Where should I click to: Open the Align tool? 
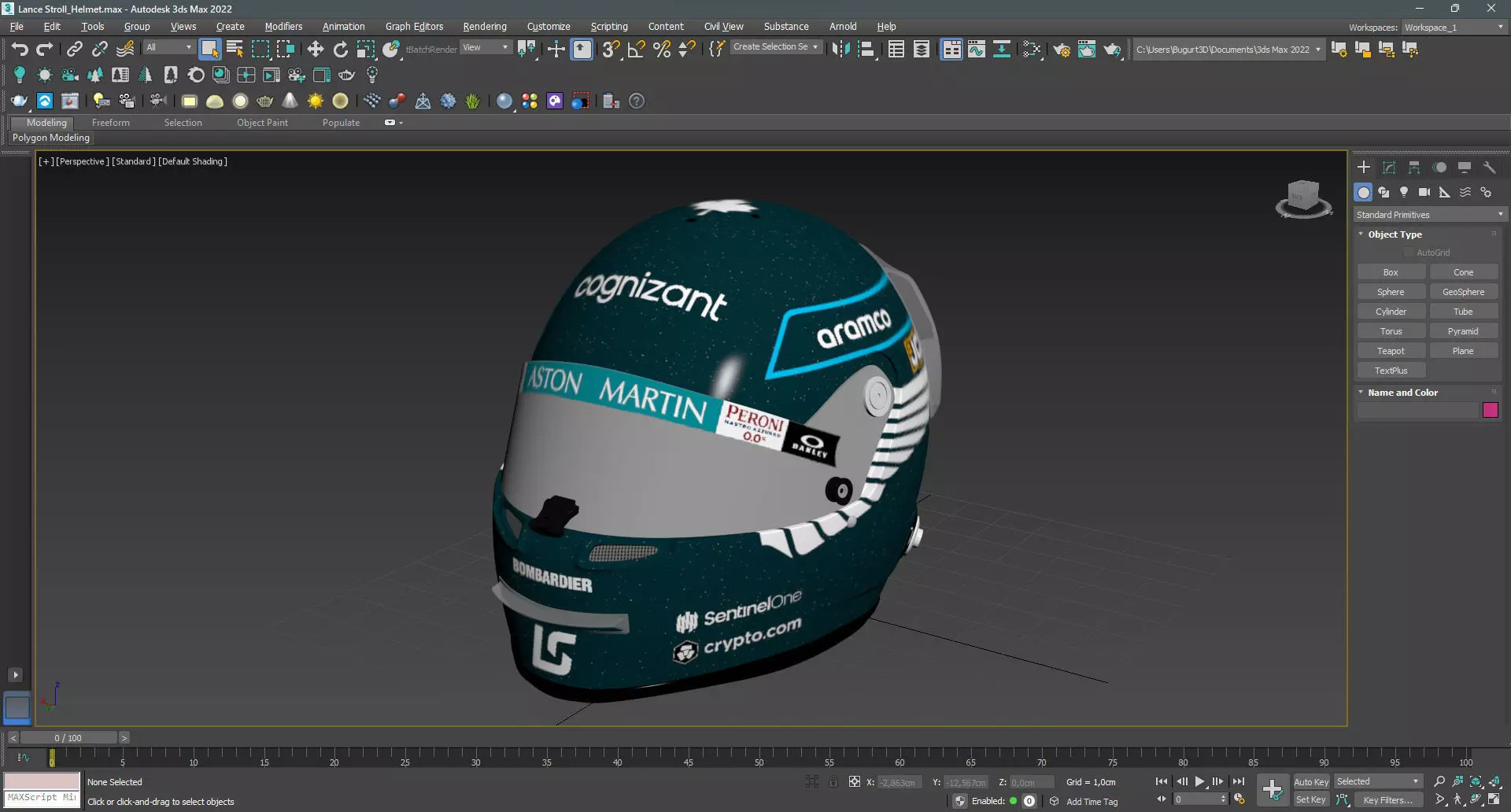[866, 50]
